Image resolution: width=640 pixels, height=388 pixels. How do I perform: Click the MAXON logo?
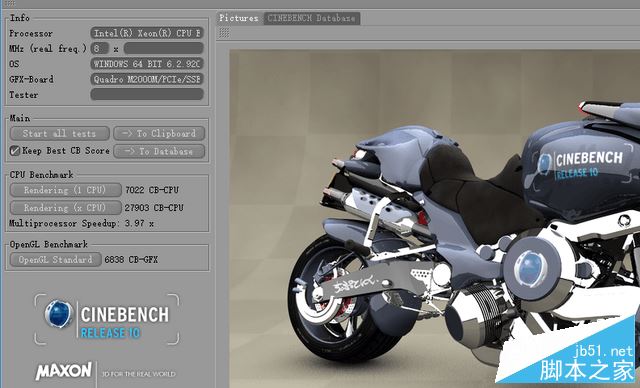tap(64, 371)
